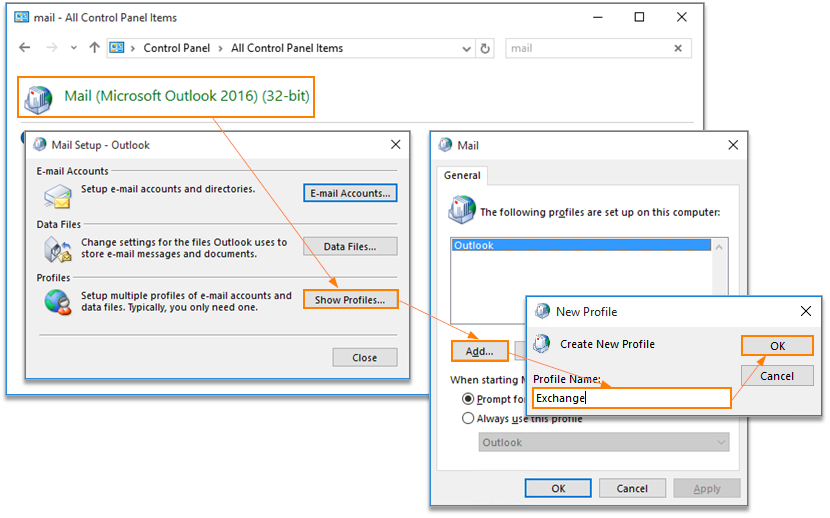Click the Profiles globe icon
The width and height of the screenshot is (830, 518).
[57, 301]
